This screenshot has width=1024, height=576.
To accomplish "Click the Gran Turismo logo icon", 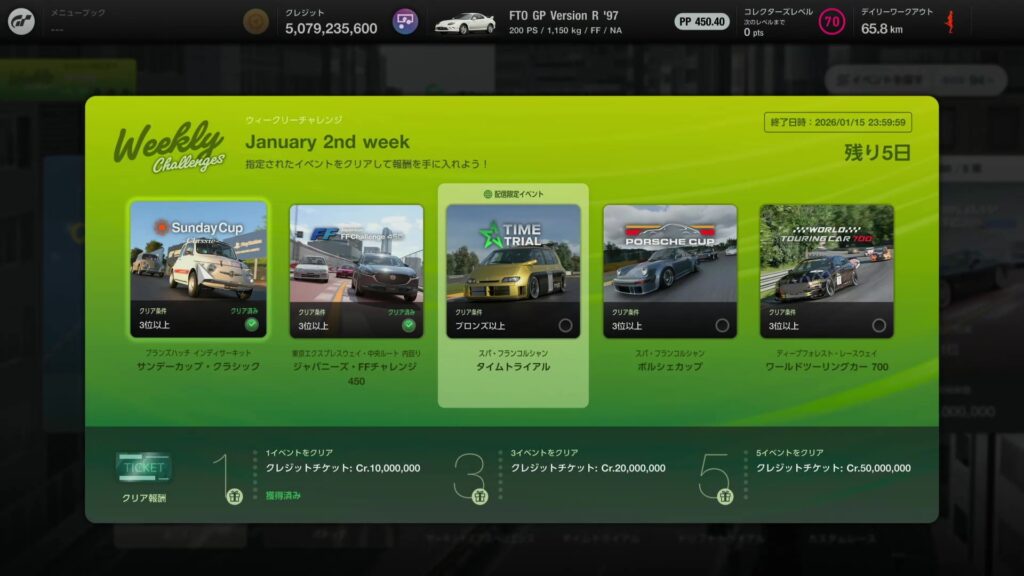I will pyautogui.click(x=22, y=21).
